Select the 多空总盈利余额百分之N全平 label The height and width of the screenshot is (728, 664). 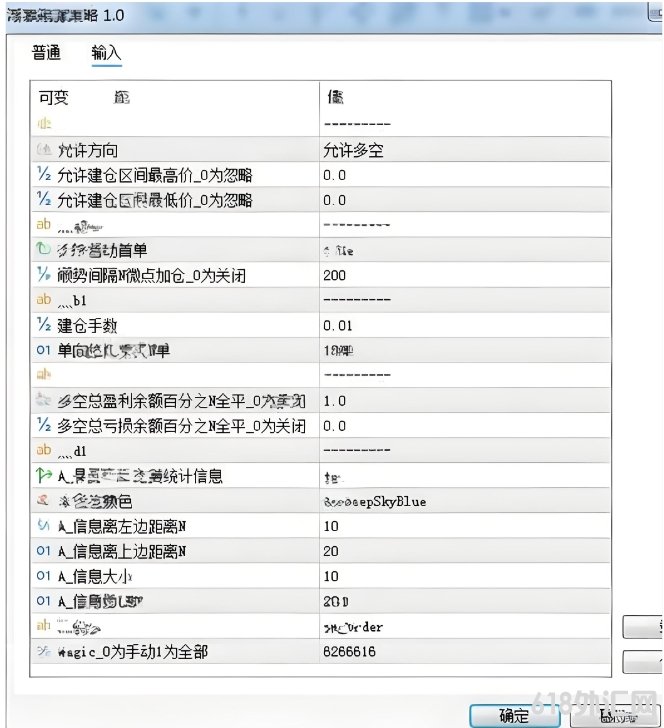(x=182, y=401)
